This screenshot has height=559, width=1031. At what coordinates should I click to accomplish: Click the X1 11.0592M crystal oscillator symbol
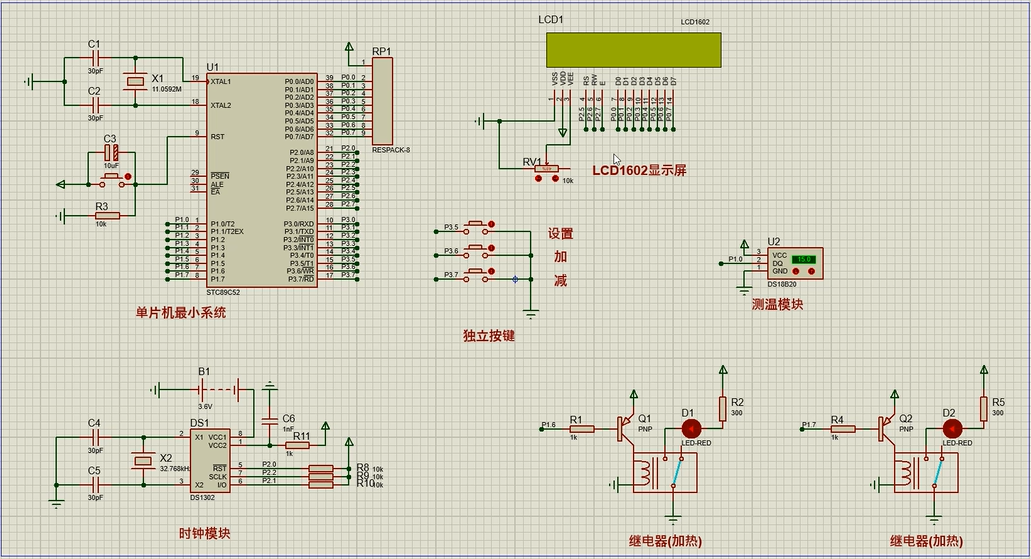tap(135, 84)
